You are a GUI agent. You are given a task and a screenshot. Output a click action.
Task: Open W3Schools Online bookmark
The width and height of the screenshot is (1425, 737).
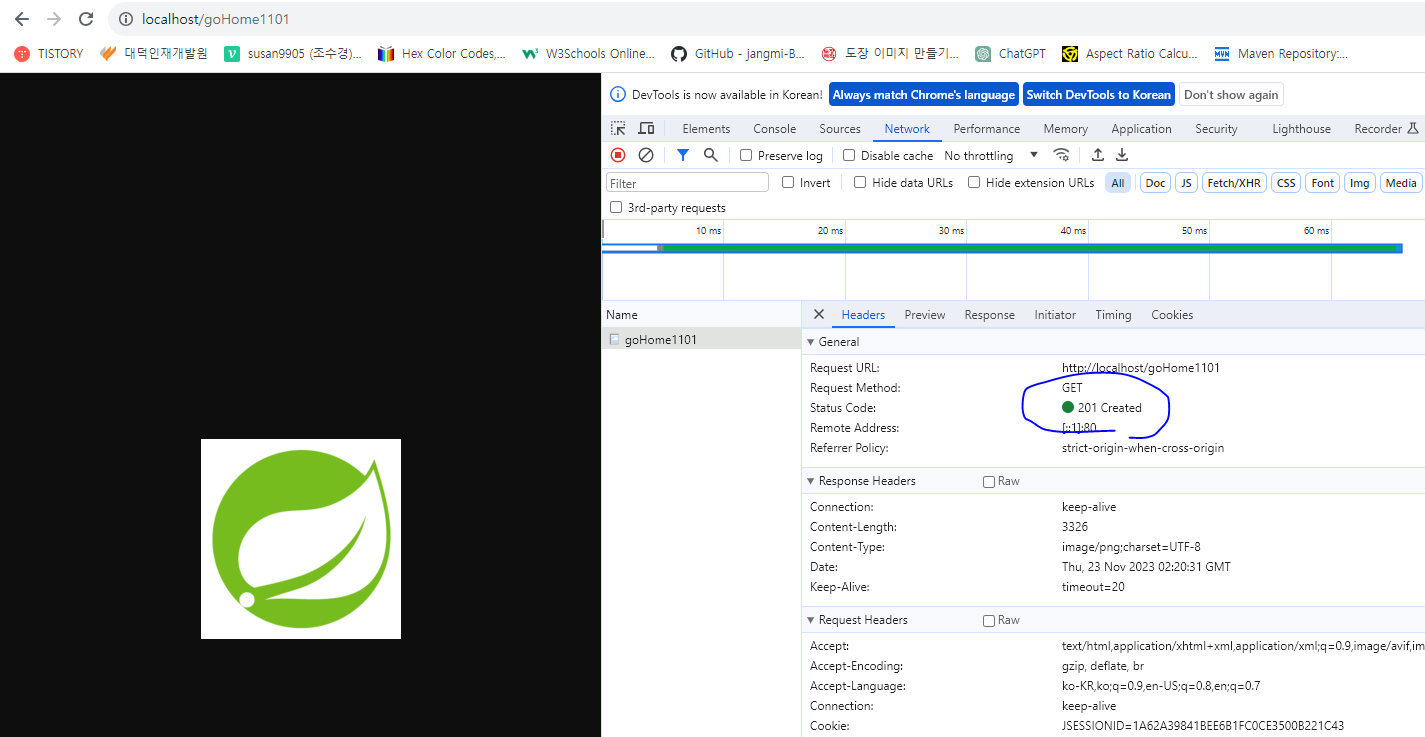[588, 54]
